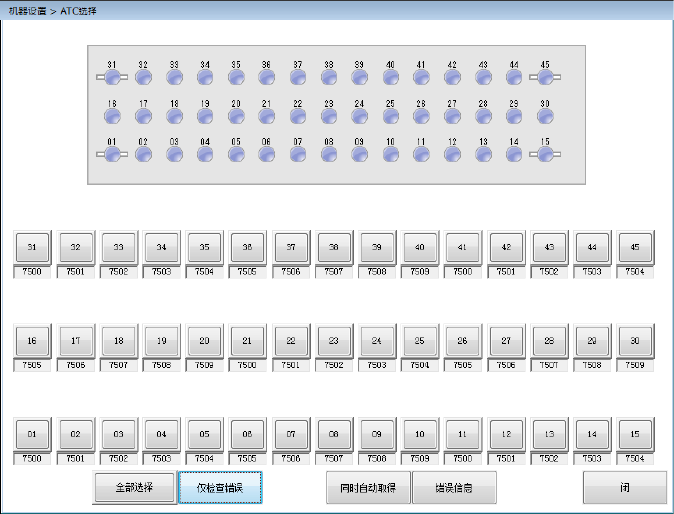Click the nozzle type field under slot 31

pyautogui.click(x=32, y=272)
